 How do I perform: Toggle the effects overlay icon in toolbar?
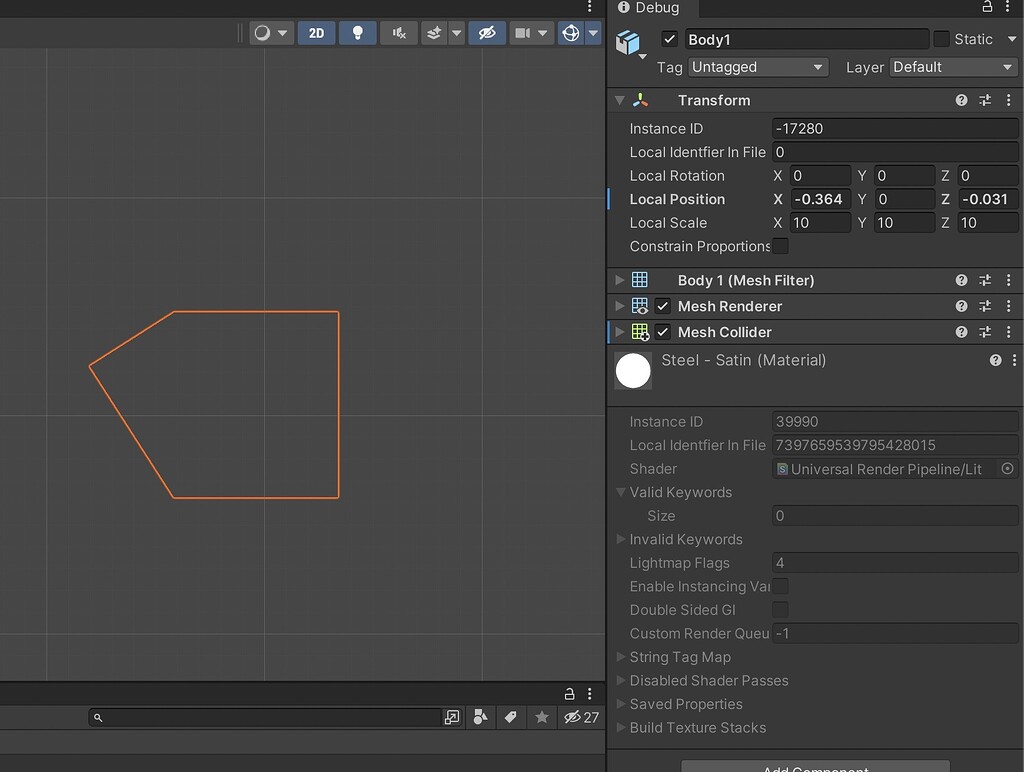tap(434, 32)
